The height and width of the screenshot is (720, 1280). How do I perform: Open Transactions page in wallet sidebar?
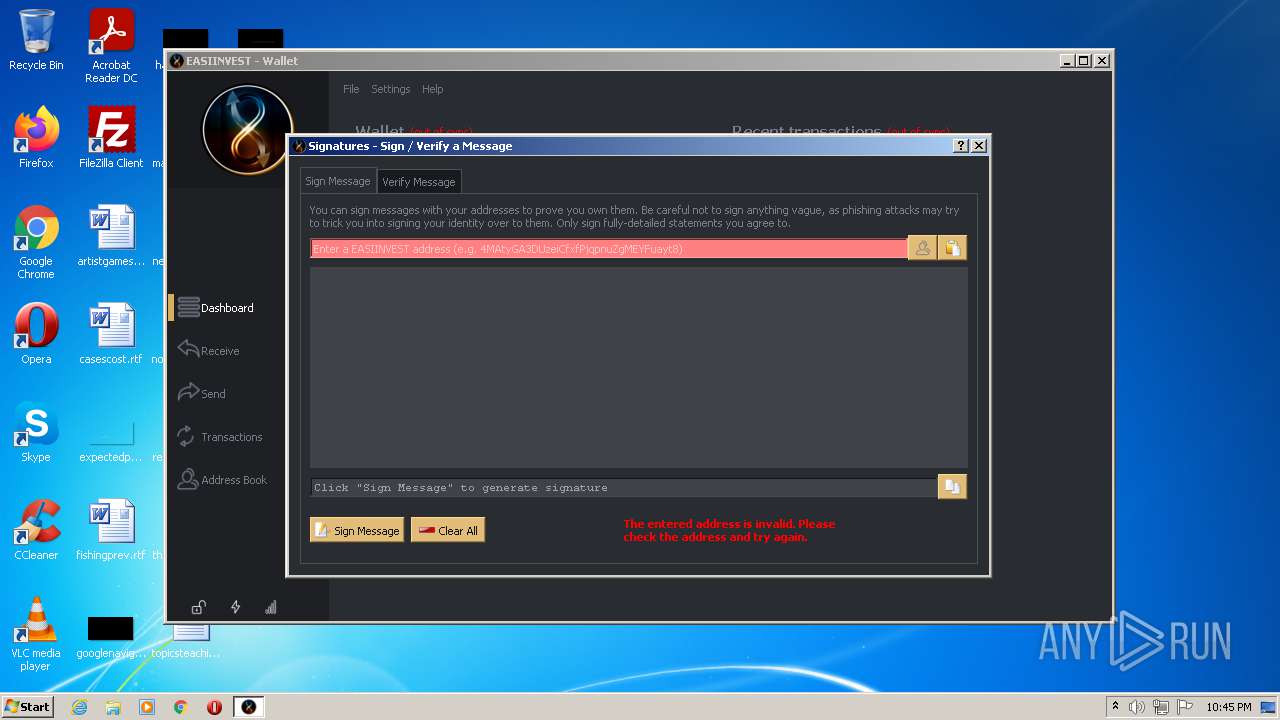(x=220, y=437)
